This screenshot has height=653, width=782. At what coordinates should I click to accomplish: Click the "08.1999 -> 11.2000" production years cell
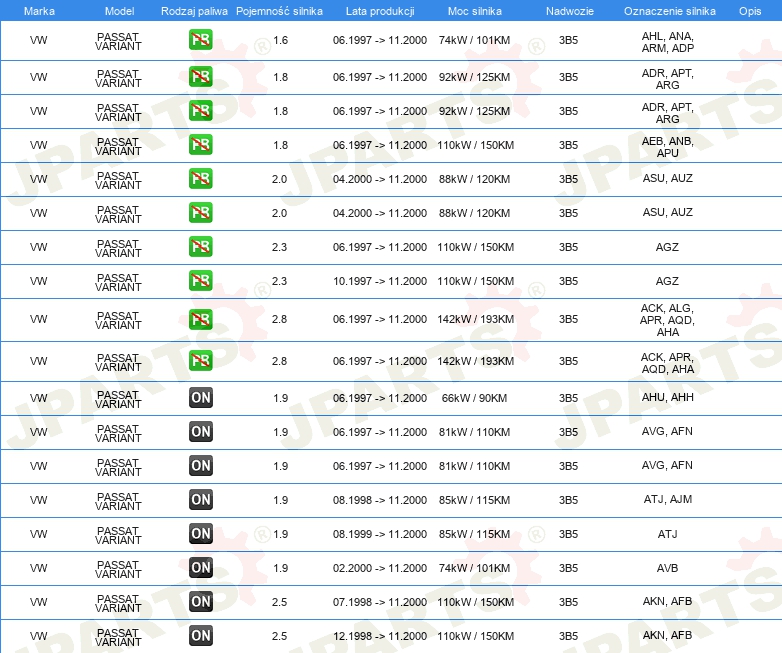pos(380,534)
